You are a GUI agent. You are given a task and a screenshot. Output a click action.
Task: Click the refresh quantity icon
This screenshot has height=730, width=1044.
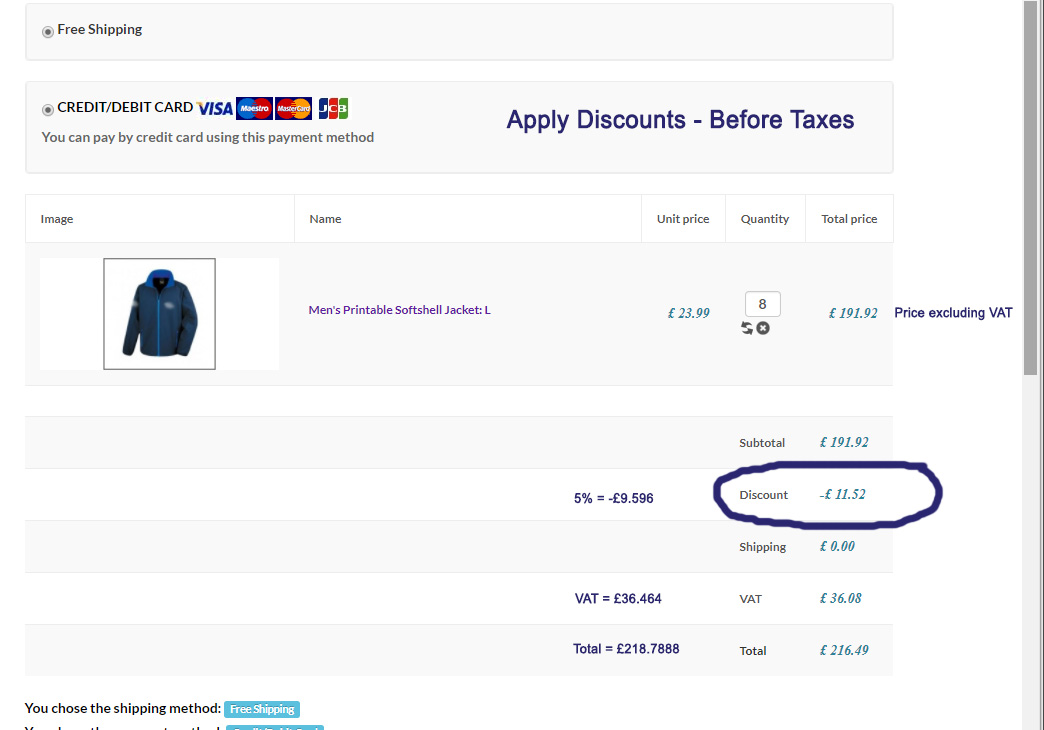click(747, 328)
